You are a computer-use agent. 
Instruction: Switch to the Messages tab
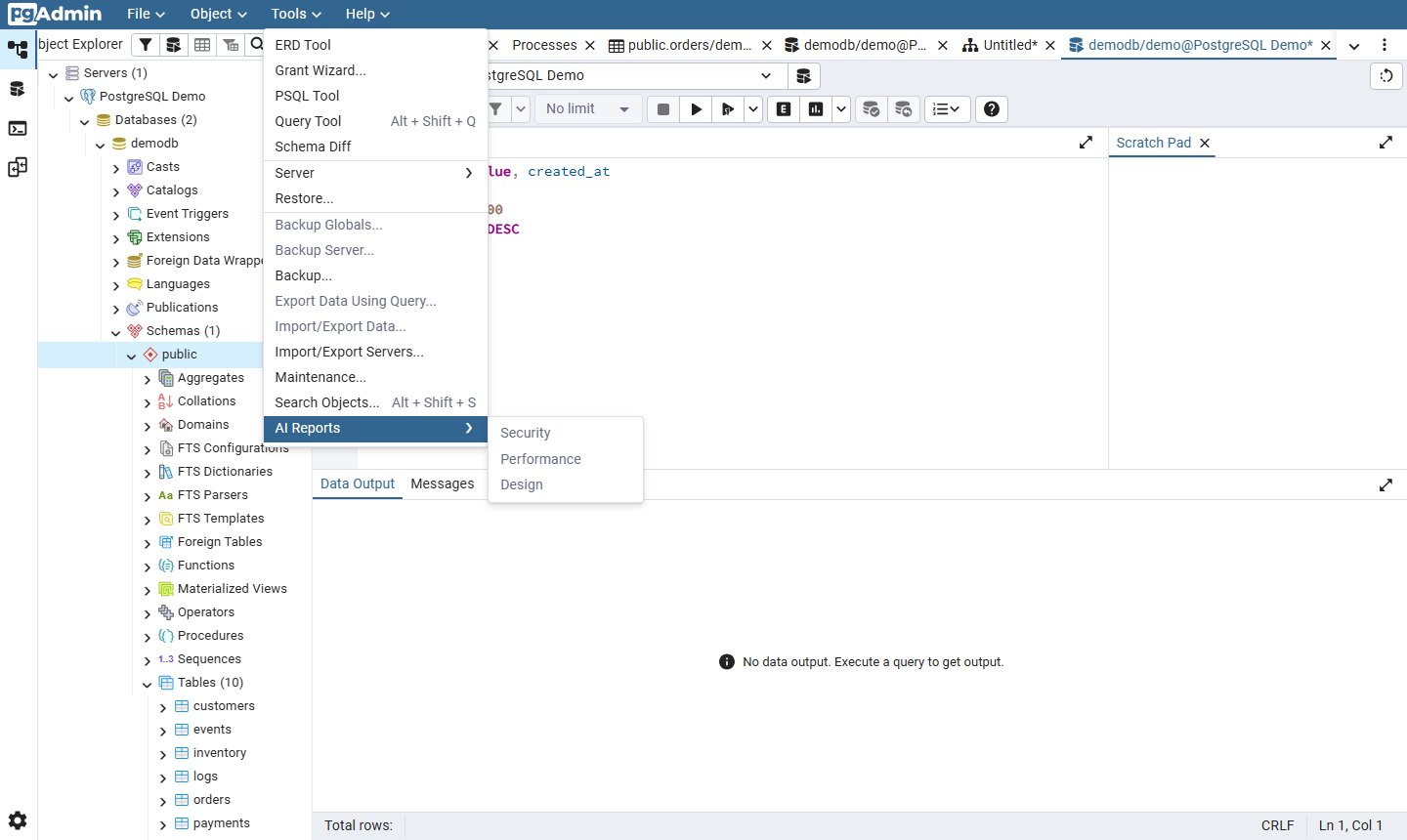click(x=443, y=483)
